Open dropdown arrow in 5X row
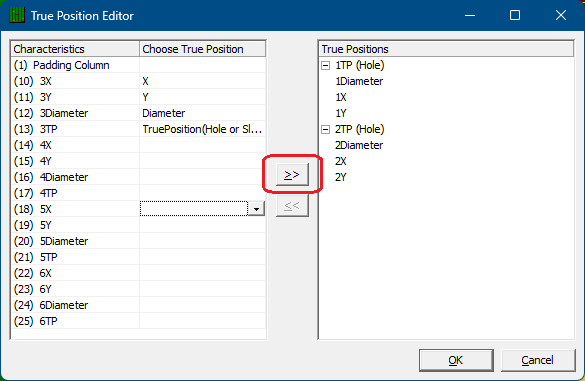 coord(256,209)
